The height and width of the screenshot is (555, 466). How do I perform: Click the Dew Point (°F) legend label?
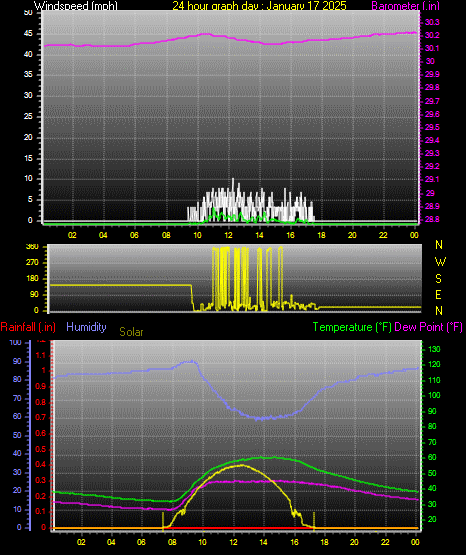click(428, 327)
